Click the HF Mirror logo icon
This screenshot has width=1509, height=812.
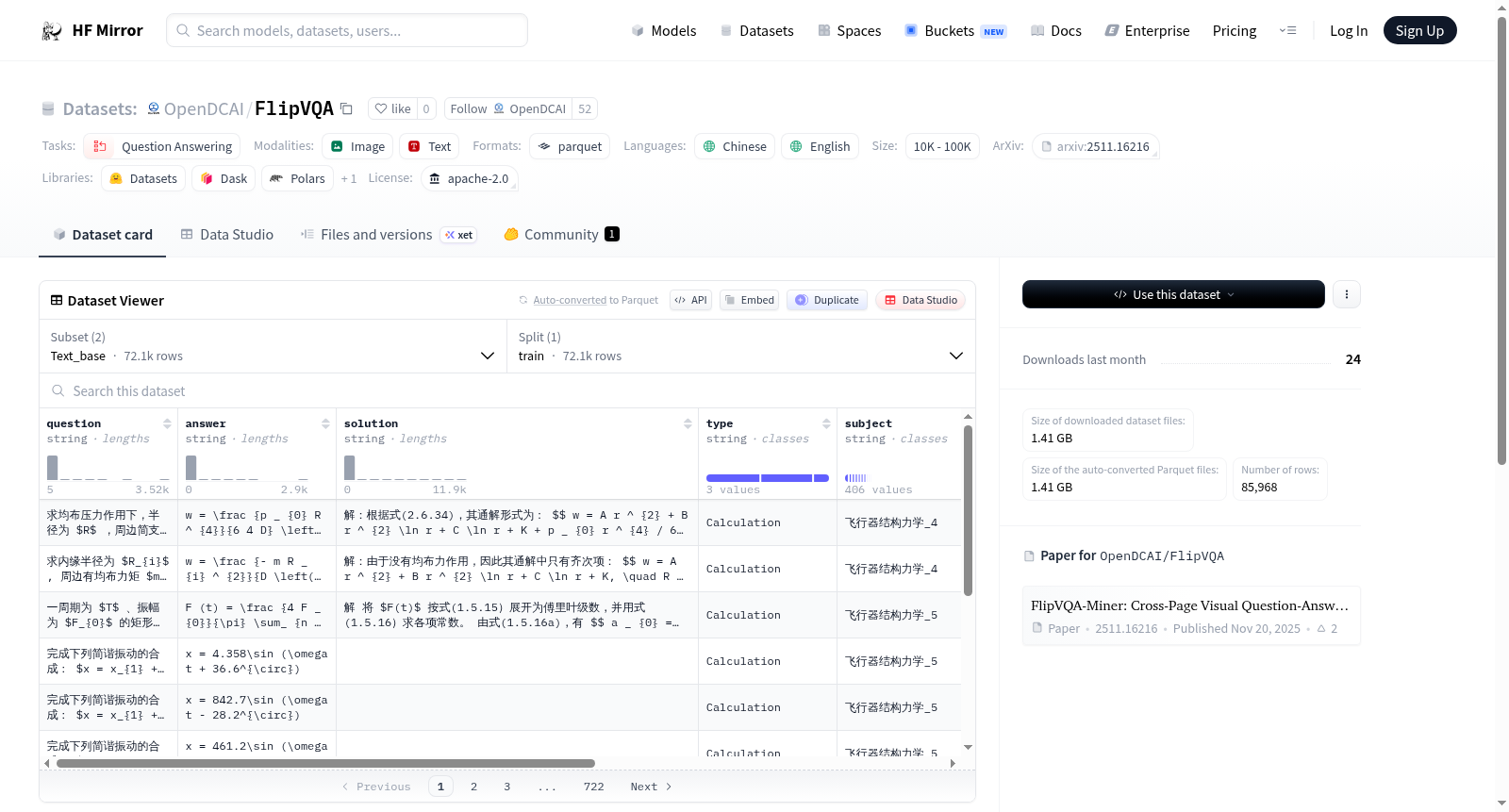tap(52, 31)
